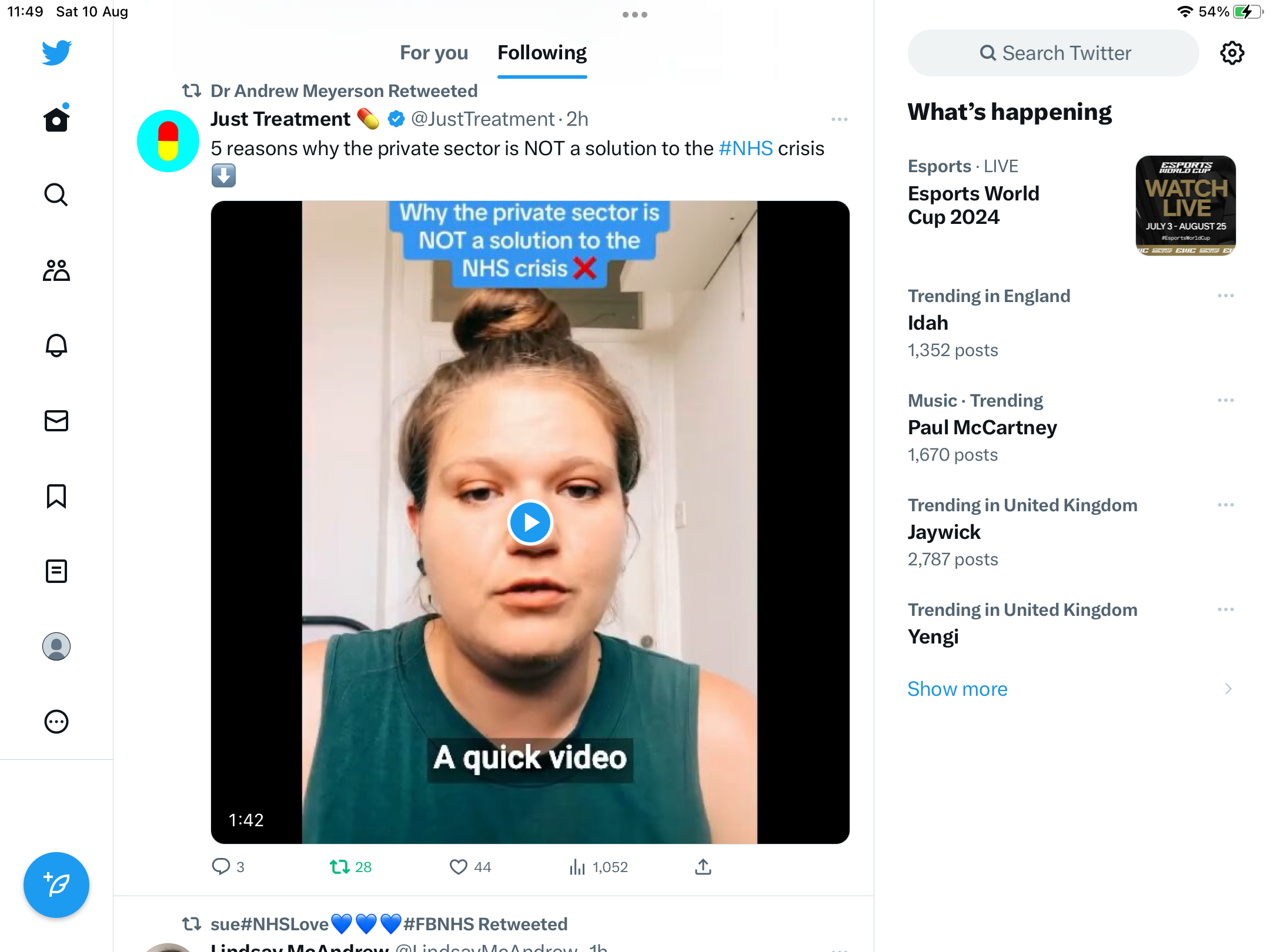Open Just Treatment profile avatar
Screen dimensions: 1270x952
point(168,141)
